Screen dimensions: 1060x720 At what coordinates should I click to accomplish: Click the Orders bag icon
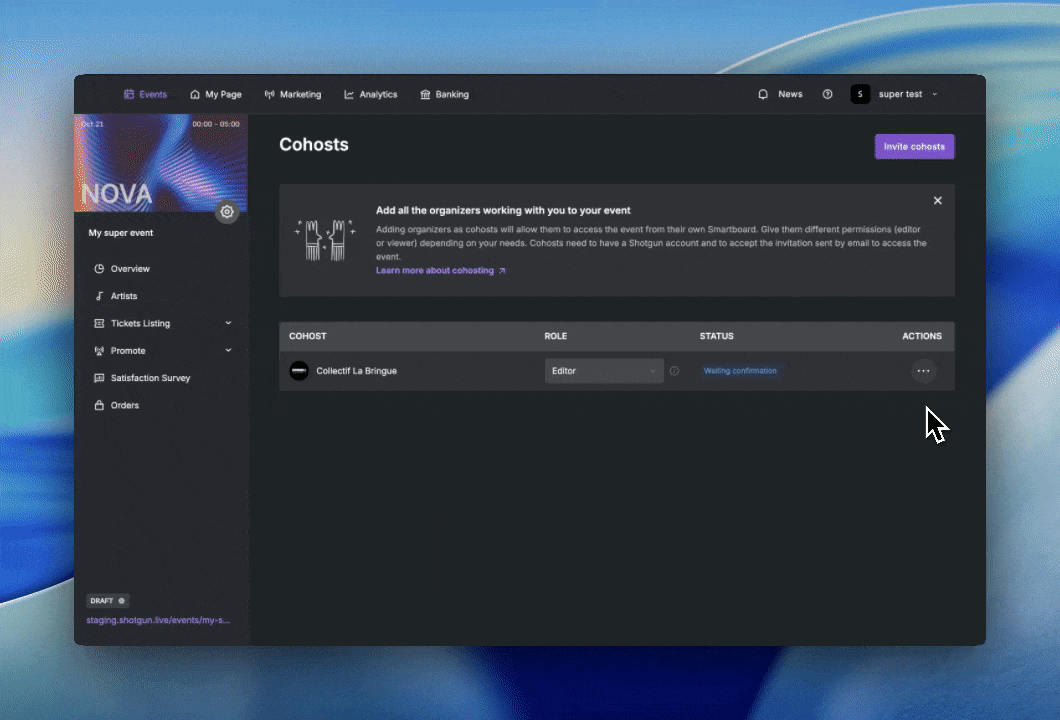coord(99,406)
